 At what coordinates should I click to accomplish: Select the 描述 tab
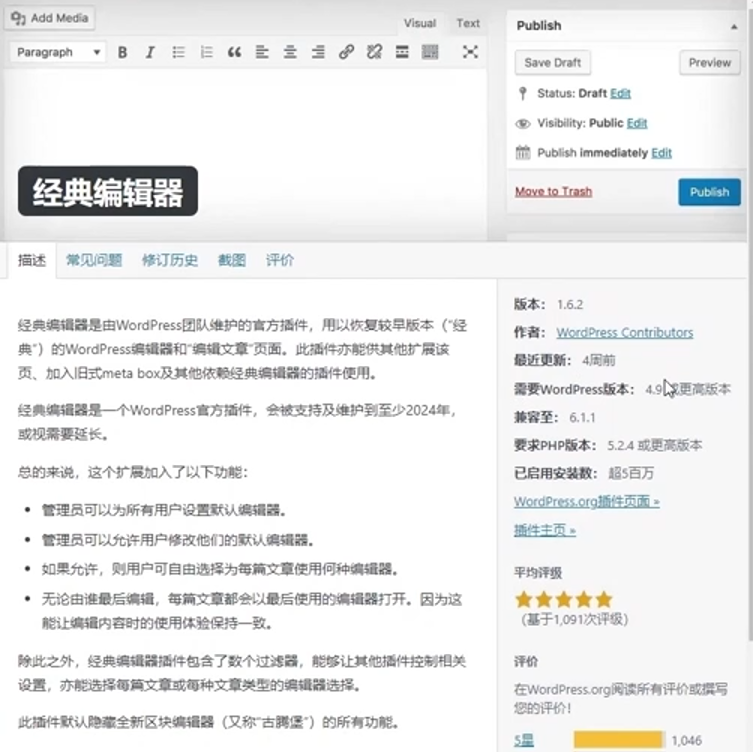(x=32, y=261)
